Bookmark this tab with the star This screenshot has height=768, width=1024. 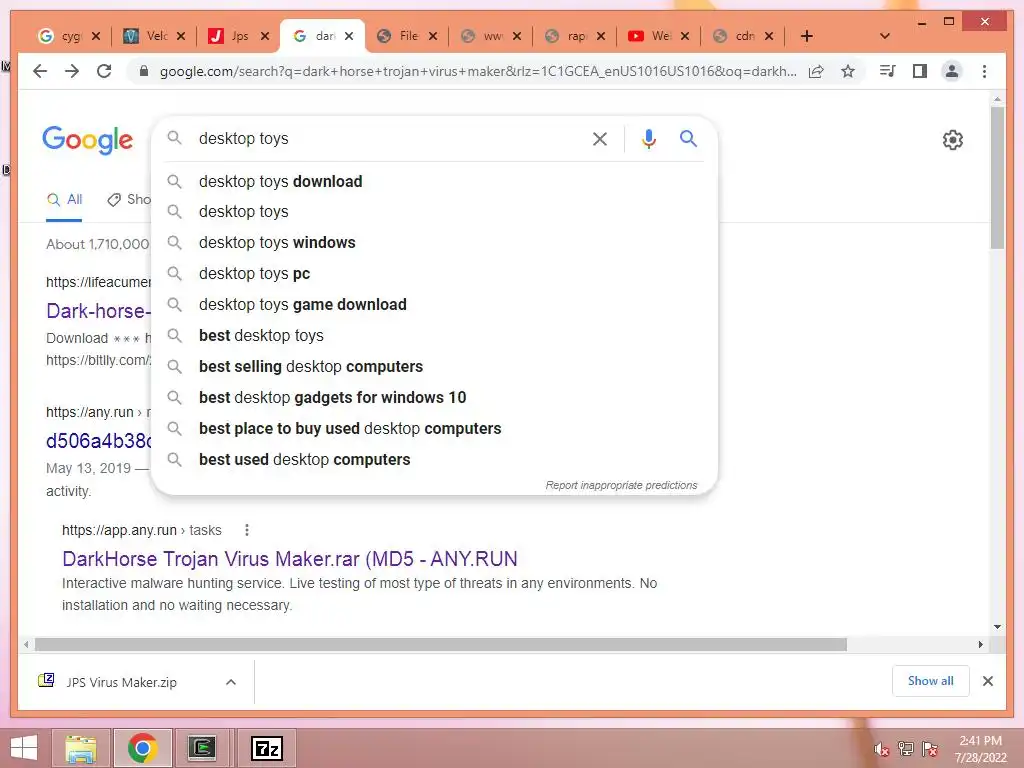[x=848, y=71]
